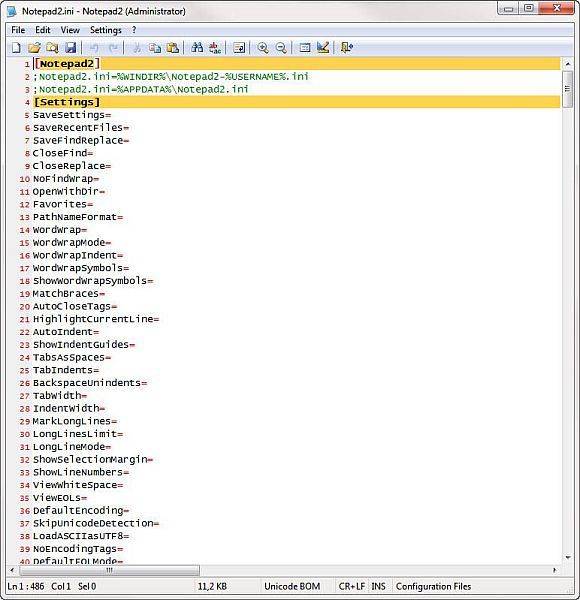This screenshot has width=580, height=600.
Task: Click the 'ShowWordWrapSymbols=' line
Action: coord(93,281)
